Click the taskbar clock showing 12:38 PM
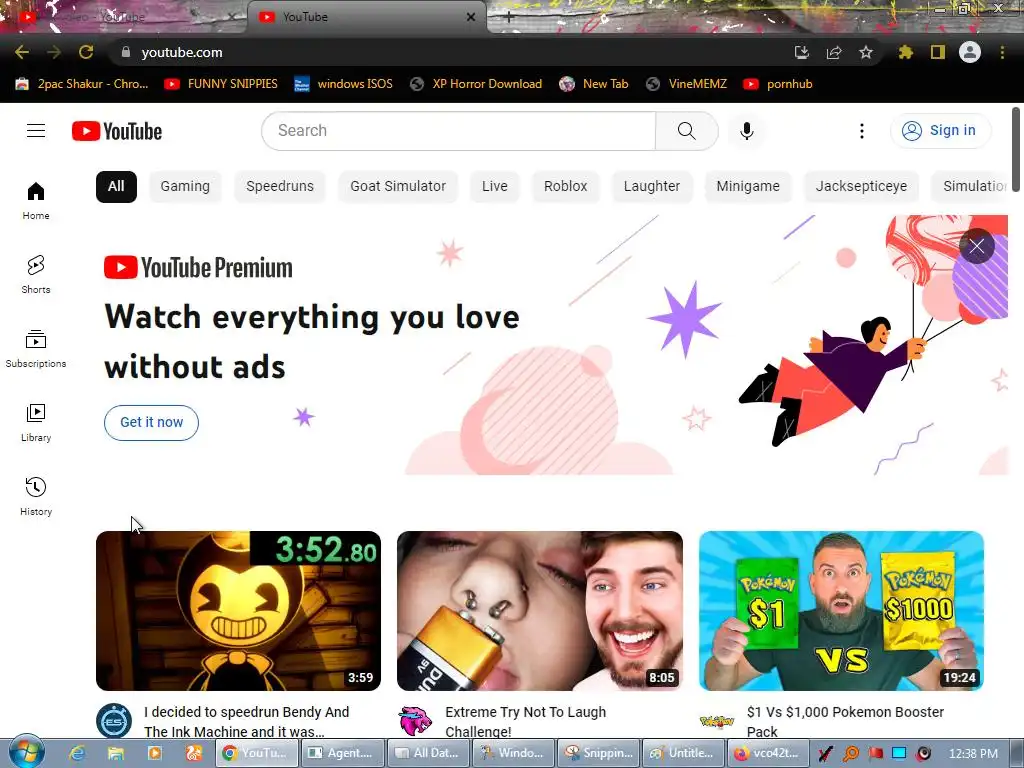Screen dimensions: 1024x768 [x=973, y=753]
